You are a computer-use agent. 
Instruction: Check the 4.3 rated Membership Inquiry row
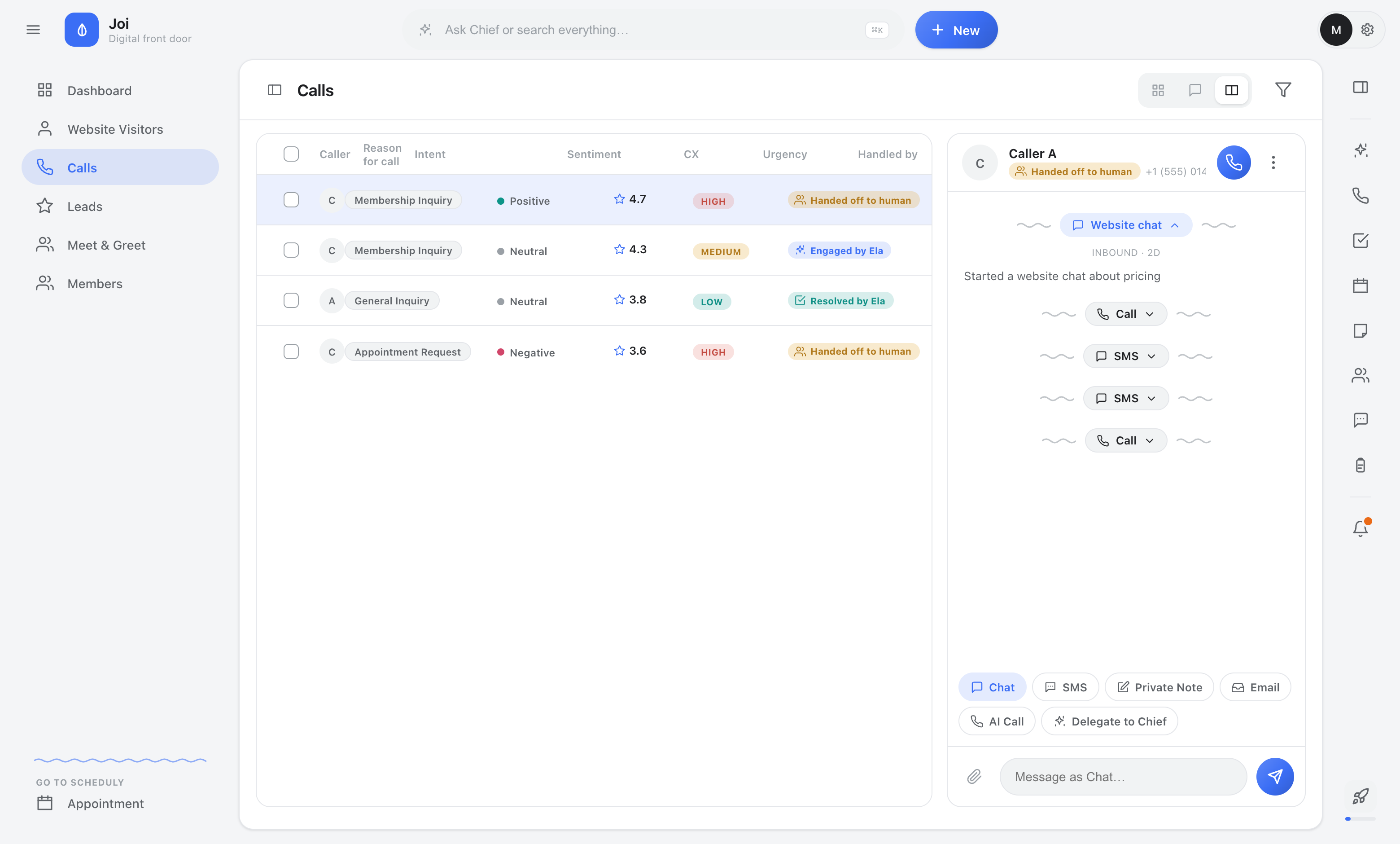291,250
